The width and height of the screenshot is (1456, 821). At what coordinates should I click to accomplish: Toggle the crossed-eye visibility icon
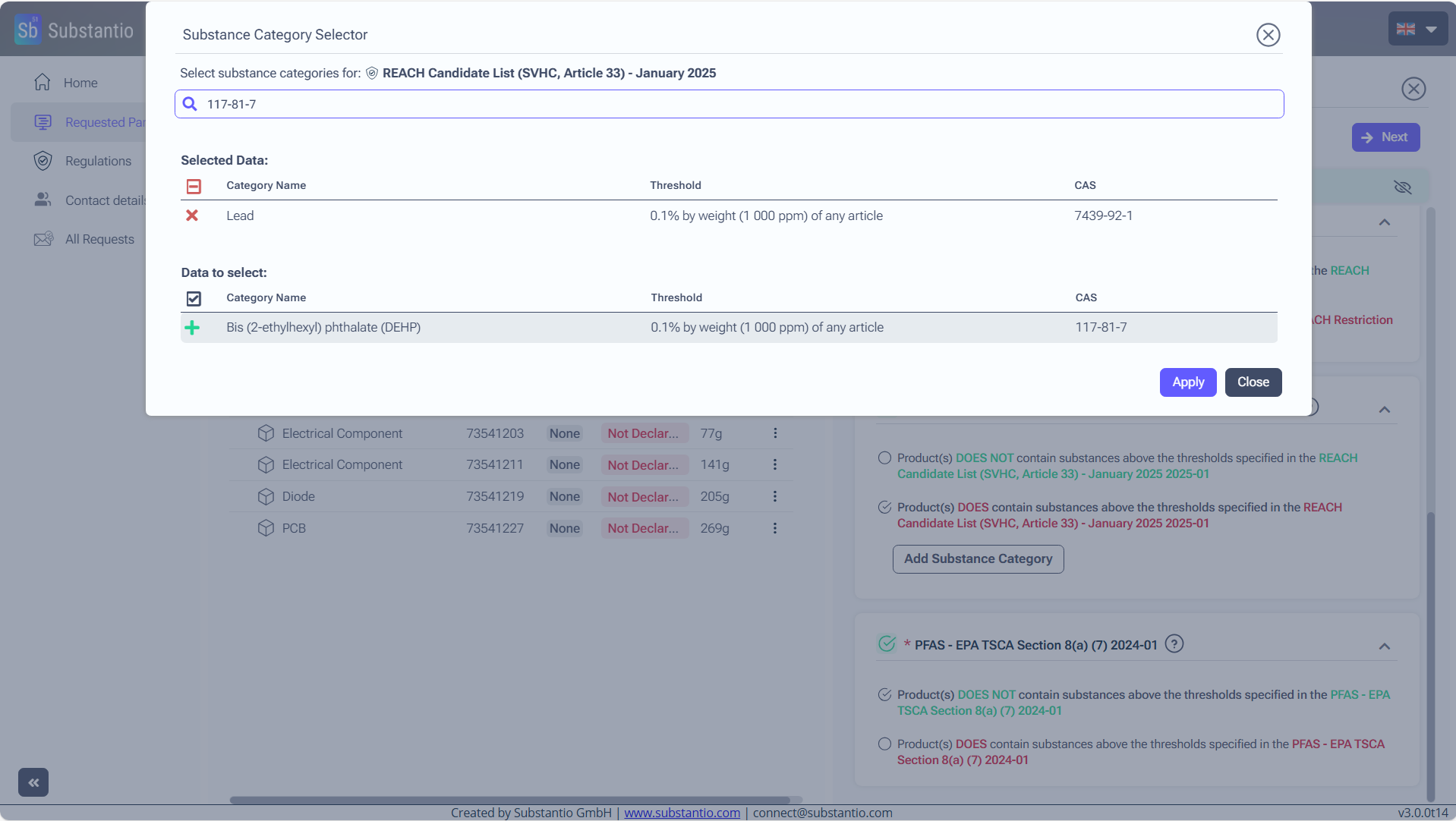point(1402,187)
